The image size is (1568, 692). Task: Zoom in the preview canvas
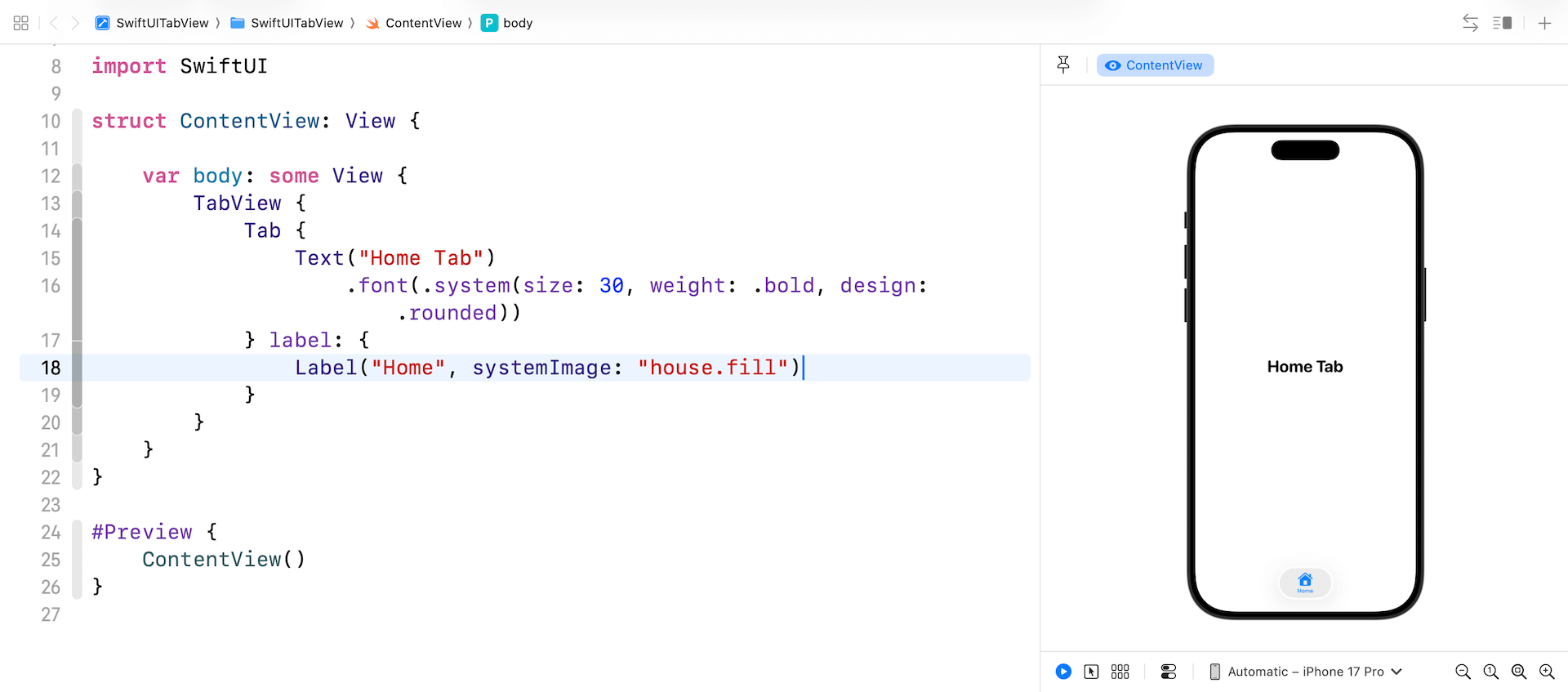(1547, 672)
